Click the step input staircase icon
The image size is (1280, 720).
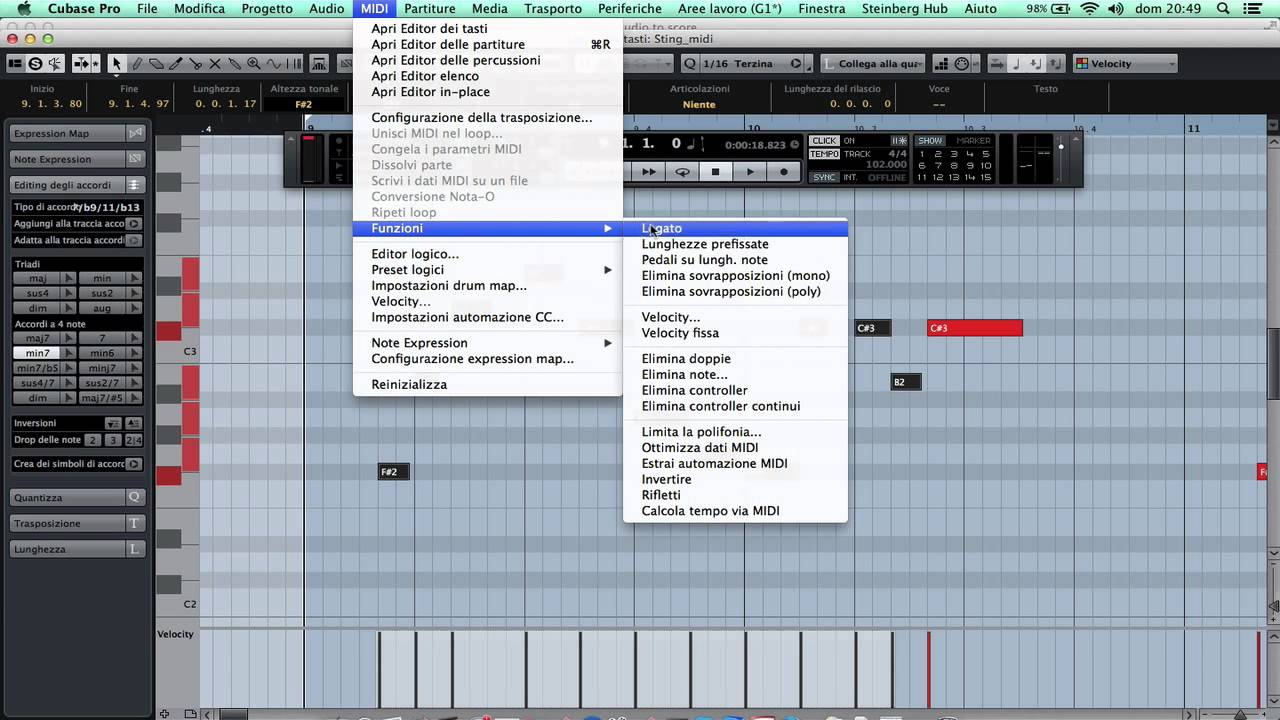click(x=941, y=64)
